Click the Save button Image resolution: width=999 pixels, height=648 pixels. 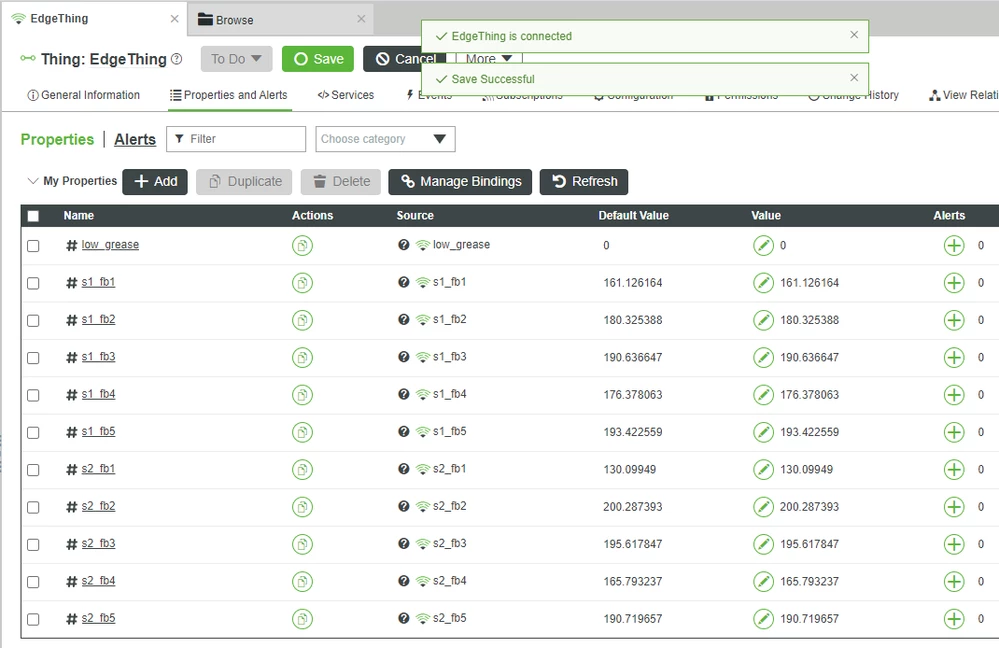[318, 59]
